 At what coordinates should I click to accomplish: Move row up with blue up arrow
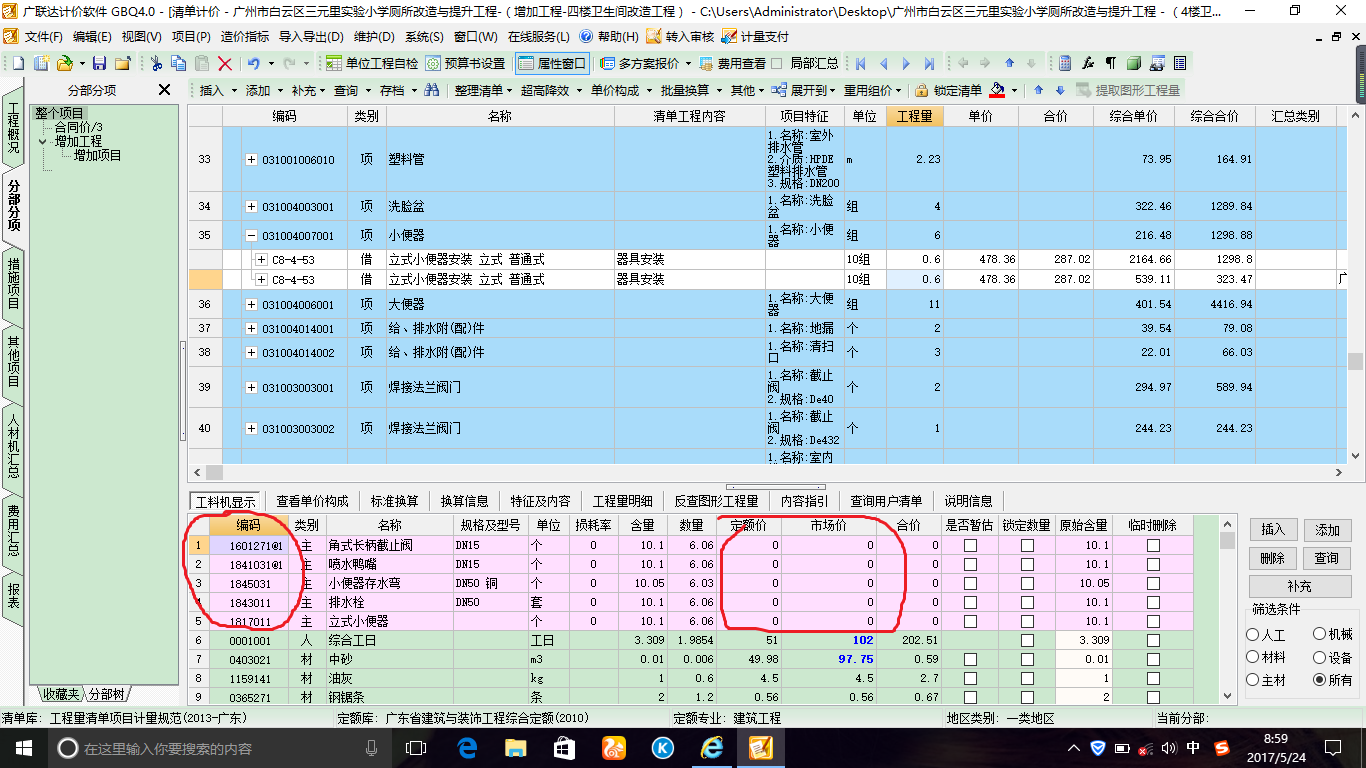click(1038, 90)
